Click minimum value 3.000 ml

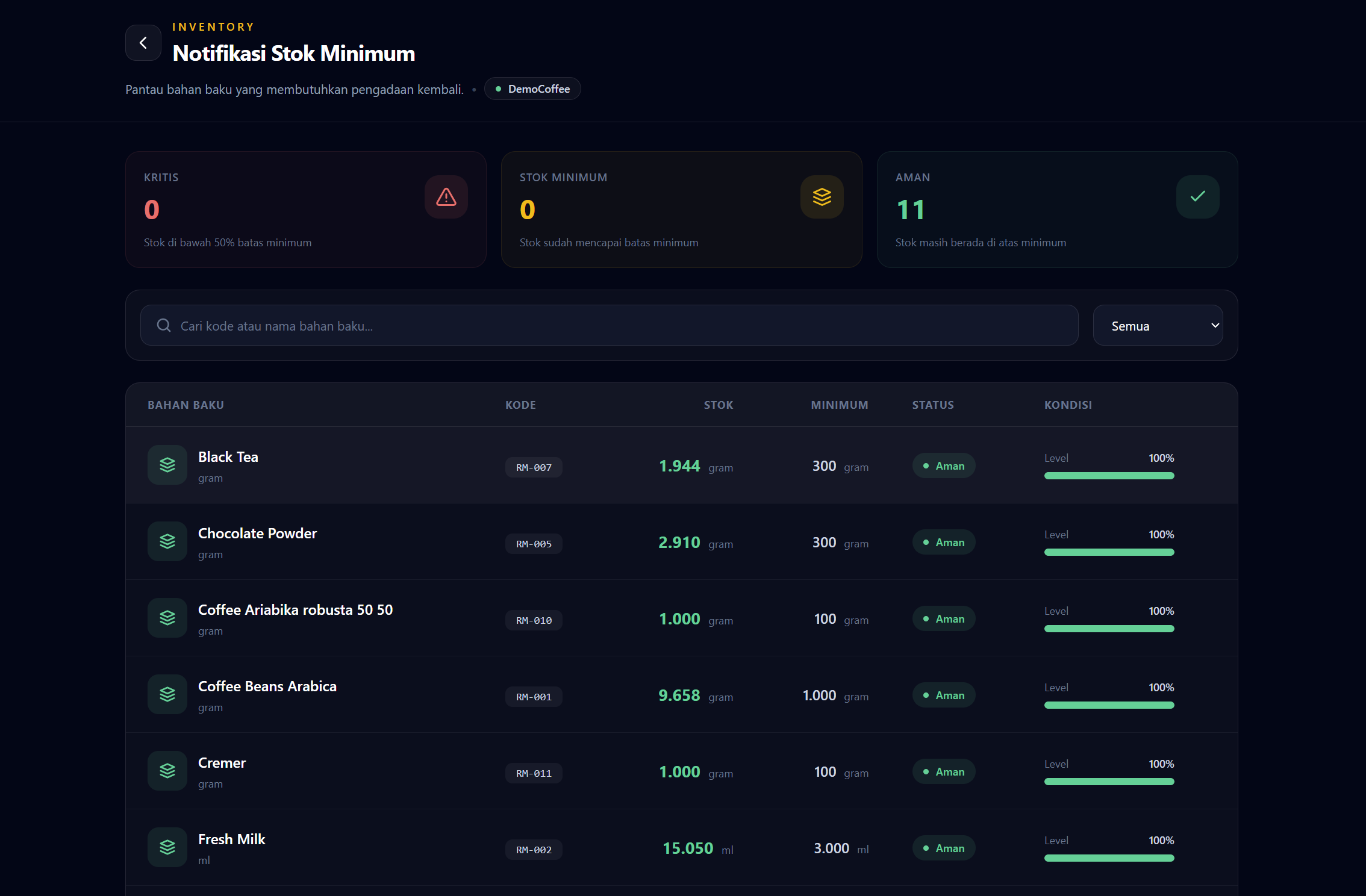pos(841,848)
